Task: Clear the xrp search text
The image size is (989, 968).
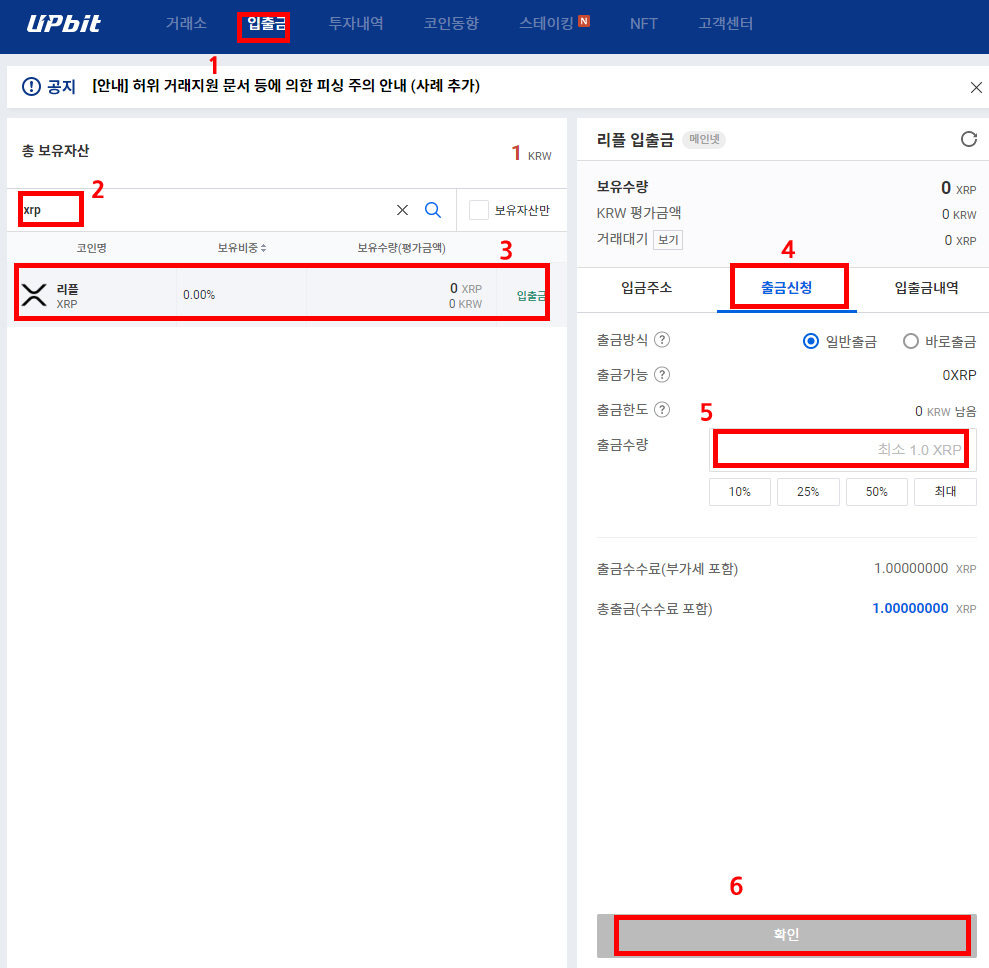Action: pos(402,210)
